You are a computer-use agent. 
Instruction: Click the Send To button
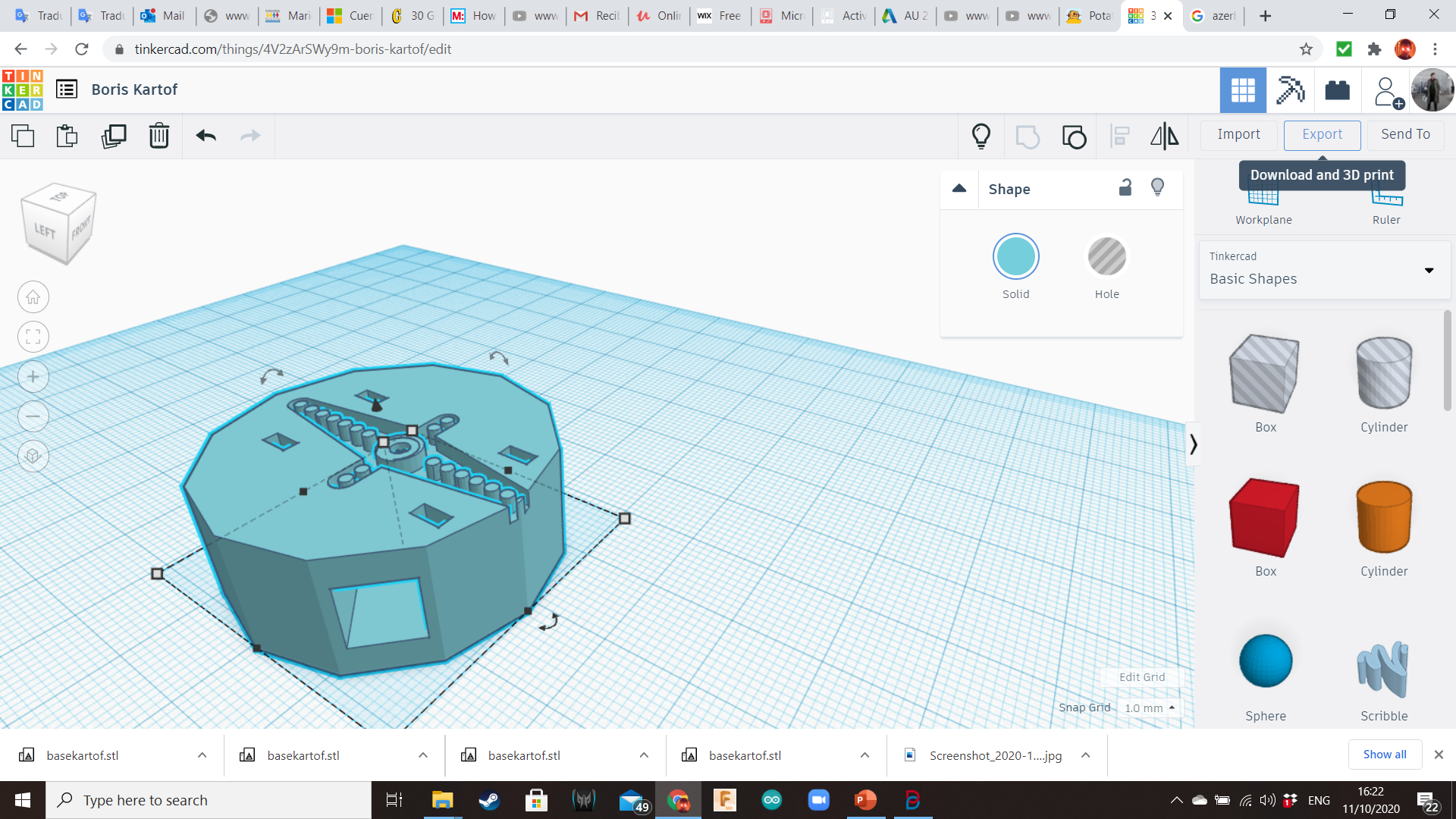click(x=1405, y=134)
